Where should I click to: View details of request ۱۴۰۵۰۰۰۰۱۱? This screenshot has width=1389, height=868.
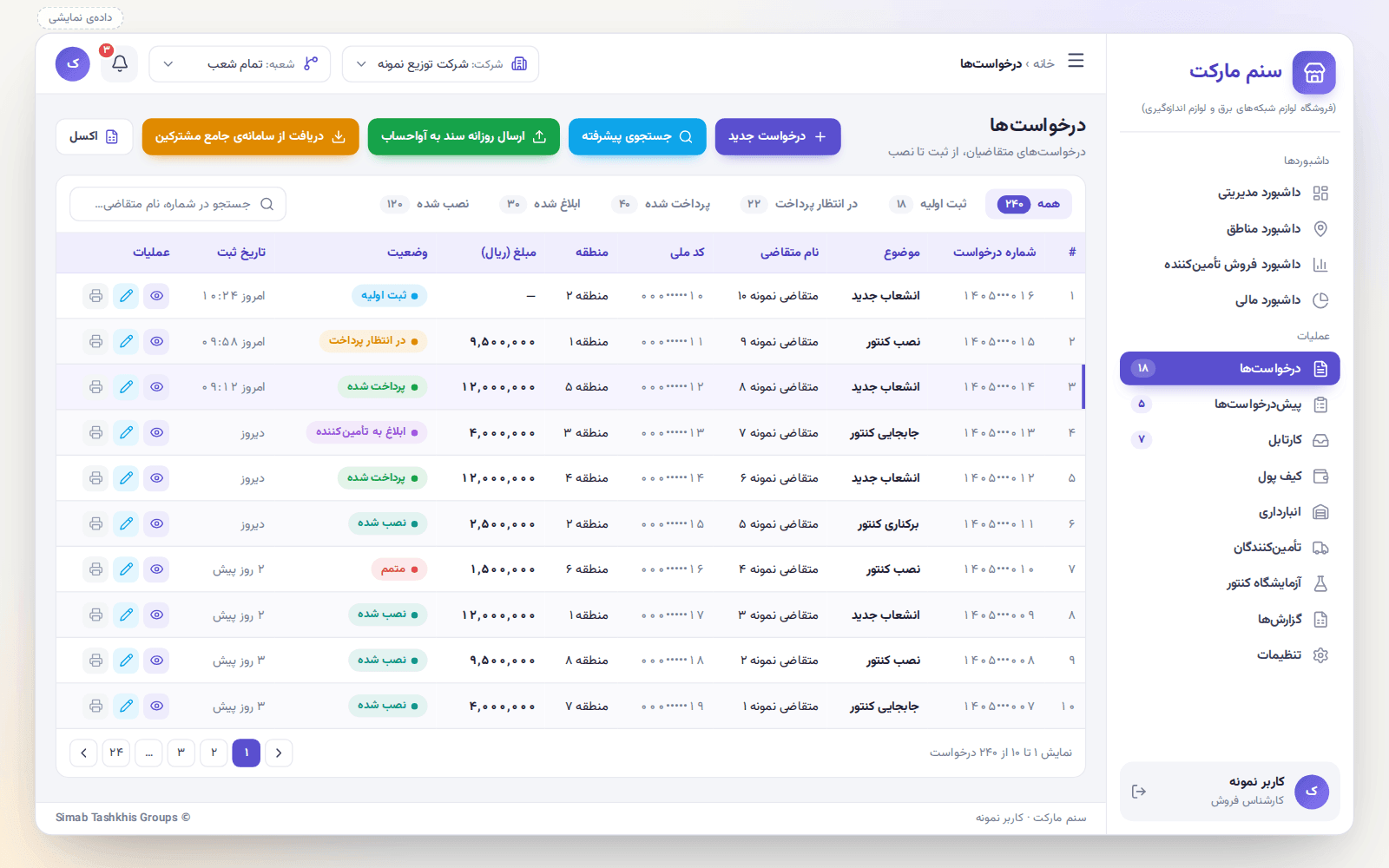coord(156,523)
